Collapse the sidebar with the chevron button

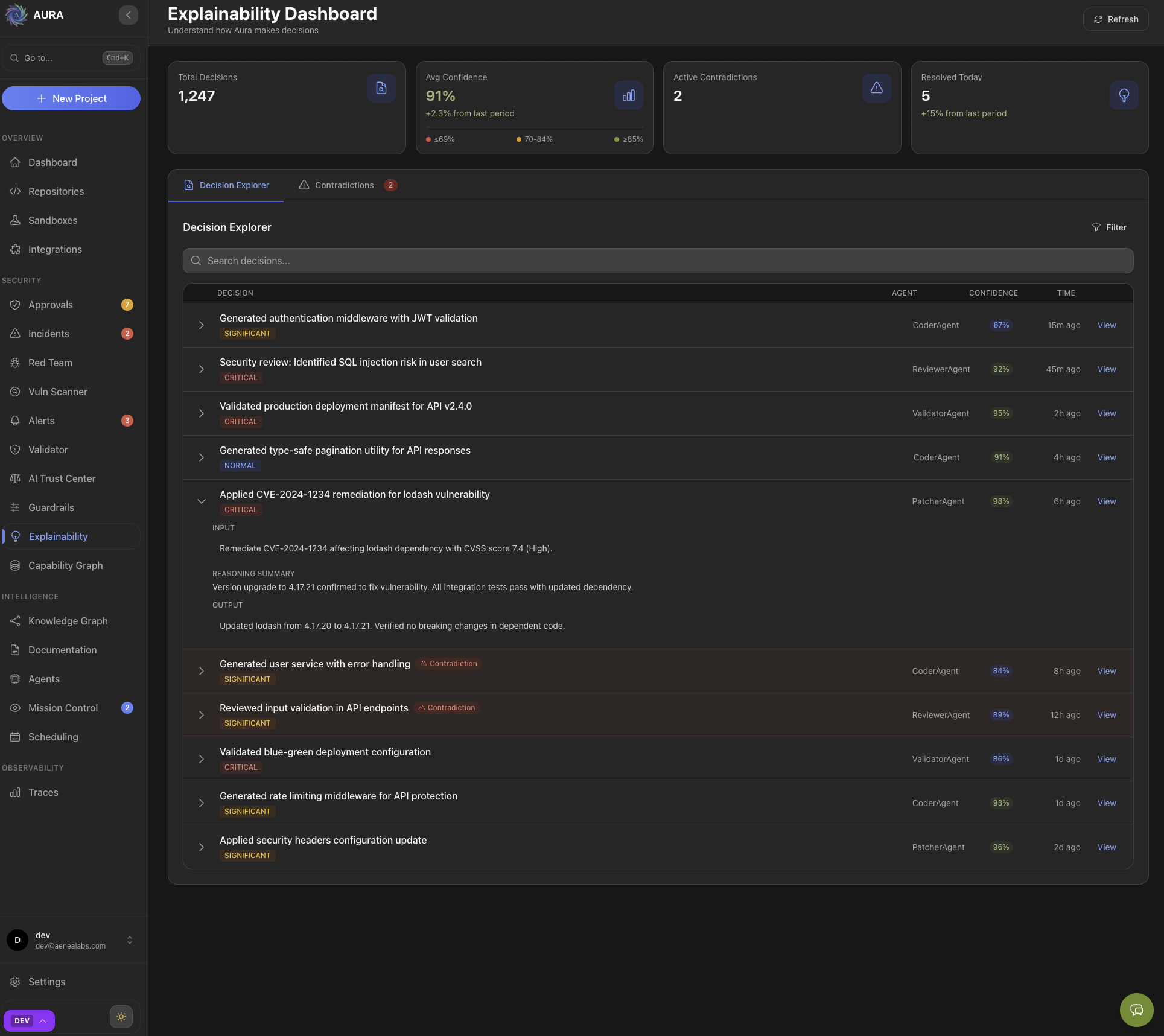pos(129,15)
